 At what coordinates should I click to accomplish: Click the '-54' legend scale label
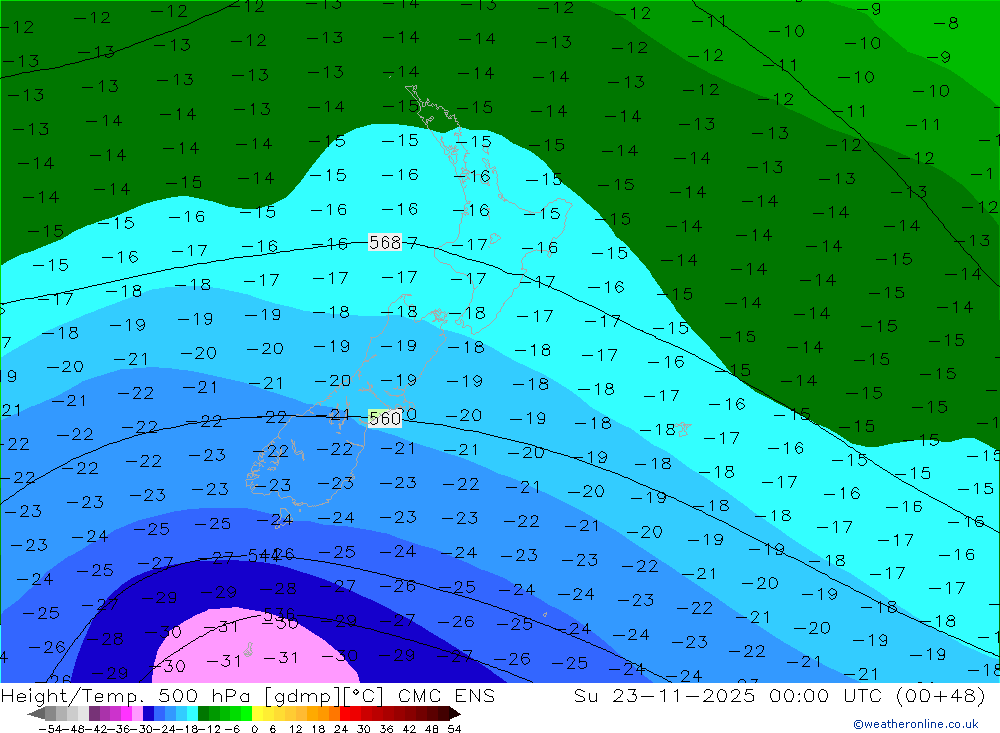coord(50,729)
